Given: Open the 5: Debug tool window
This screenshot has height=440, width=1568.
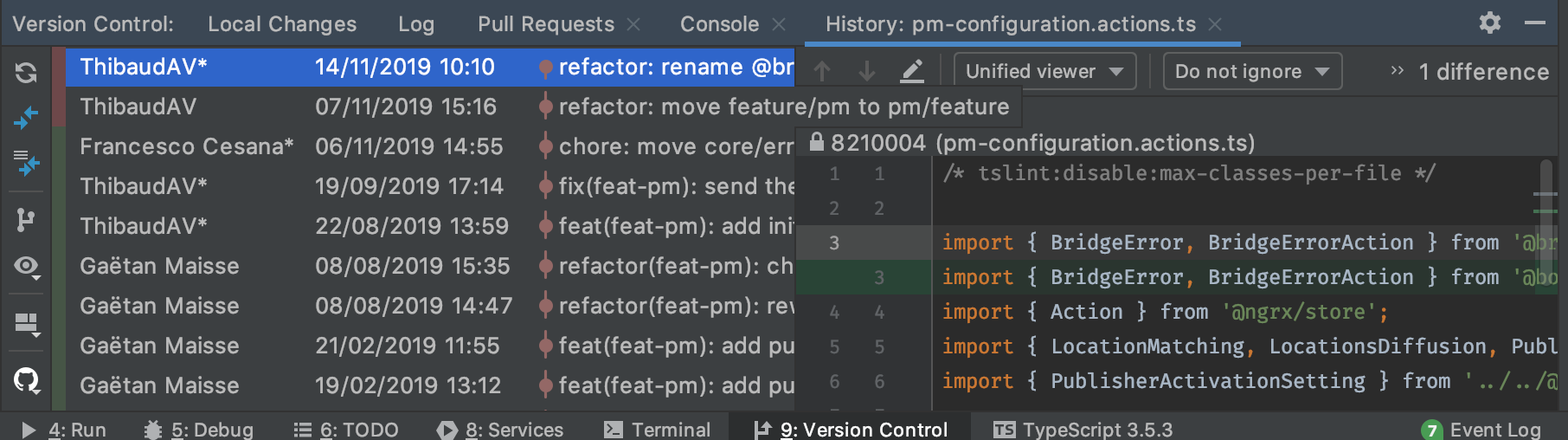Looking at the screenshot, I should click(x=198, y=430).
